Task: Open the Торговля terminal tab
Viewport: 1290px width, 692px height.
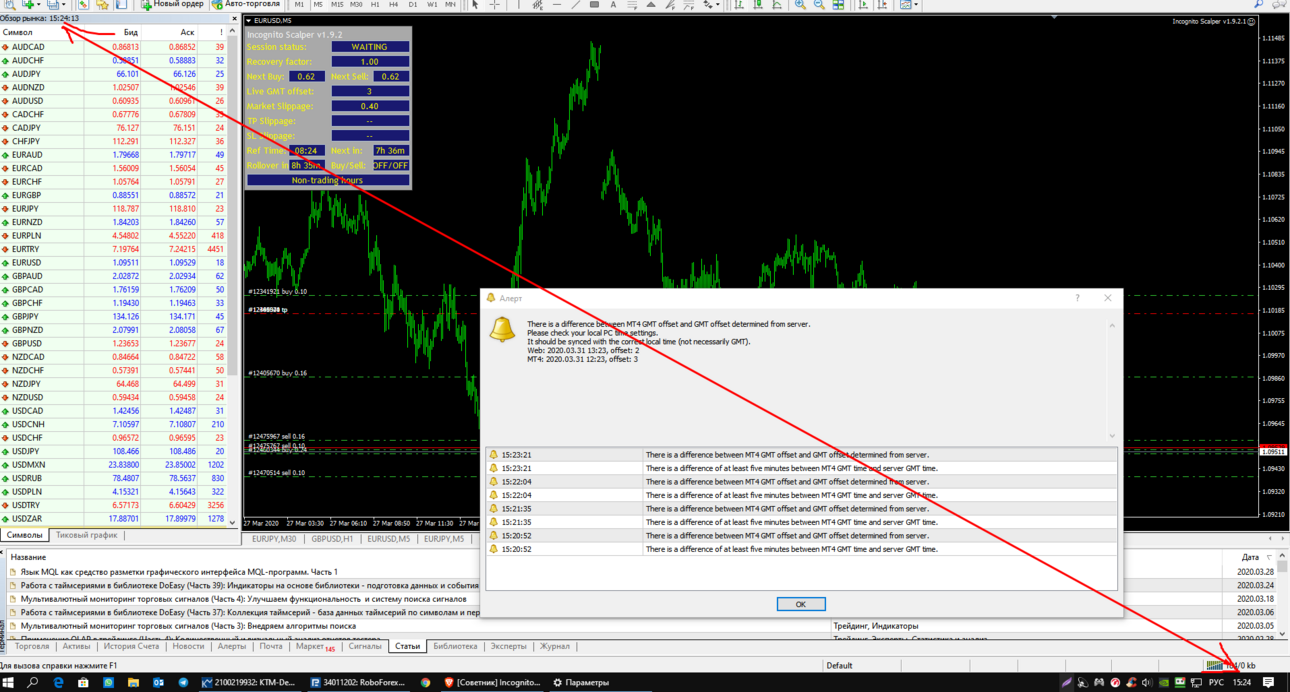Action: point(32,647)
